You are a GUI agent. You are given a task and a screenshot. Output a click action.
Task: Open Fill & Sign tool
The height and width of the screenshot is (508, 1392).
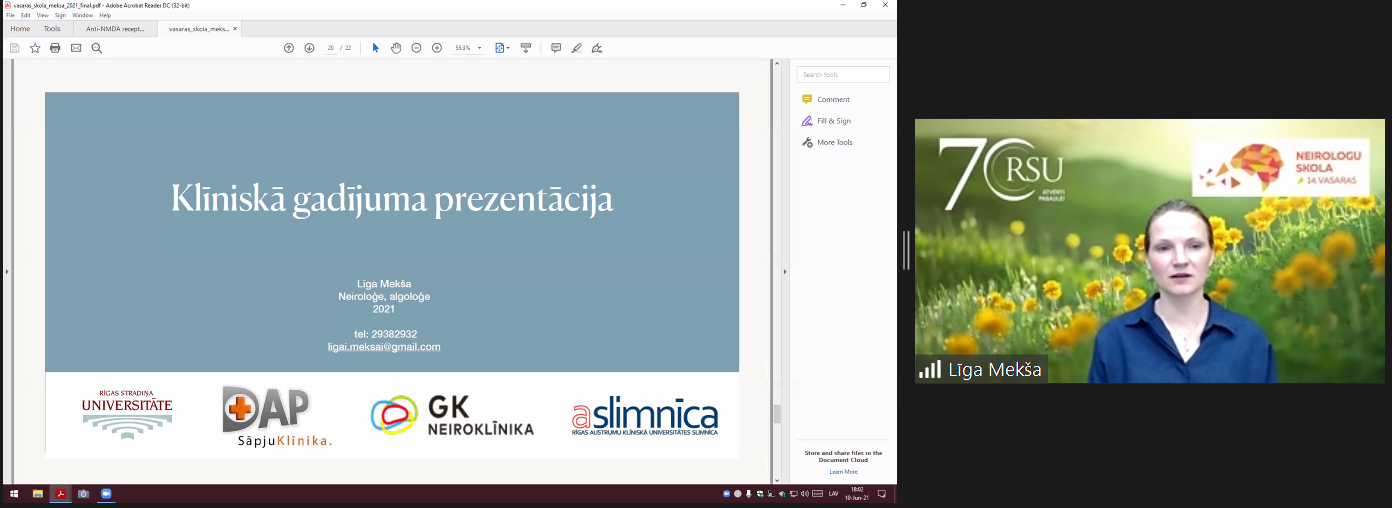pyautogui.click(x=826, y=121)
